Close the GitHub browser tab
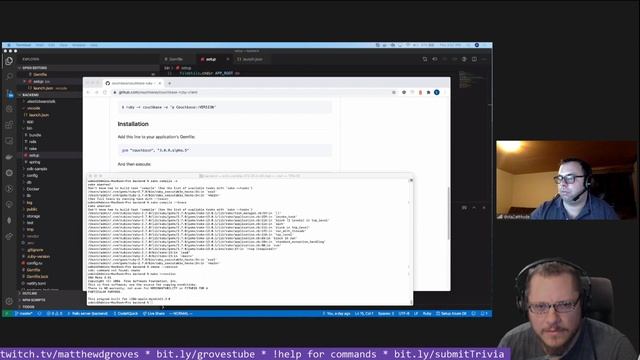Image resolution: width=640 pixels, height=360 pixels. click(x=160, y=83)
